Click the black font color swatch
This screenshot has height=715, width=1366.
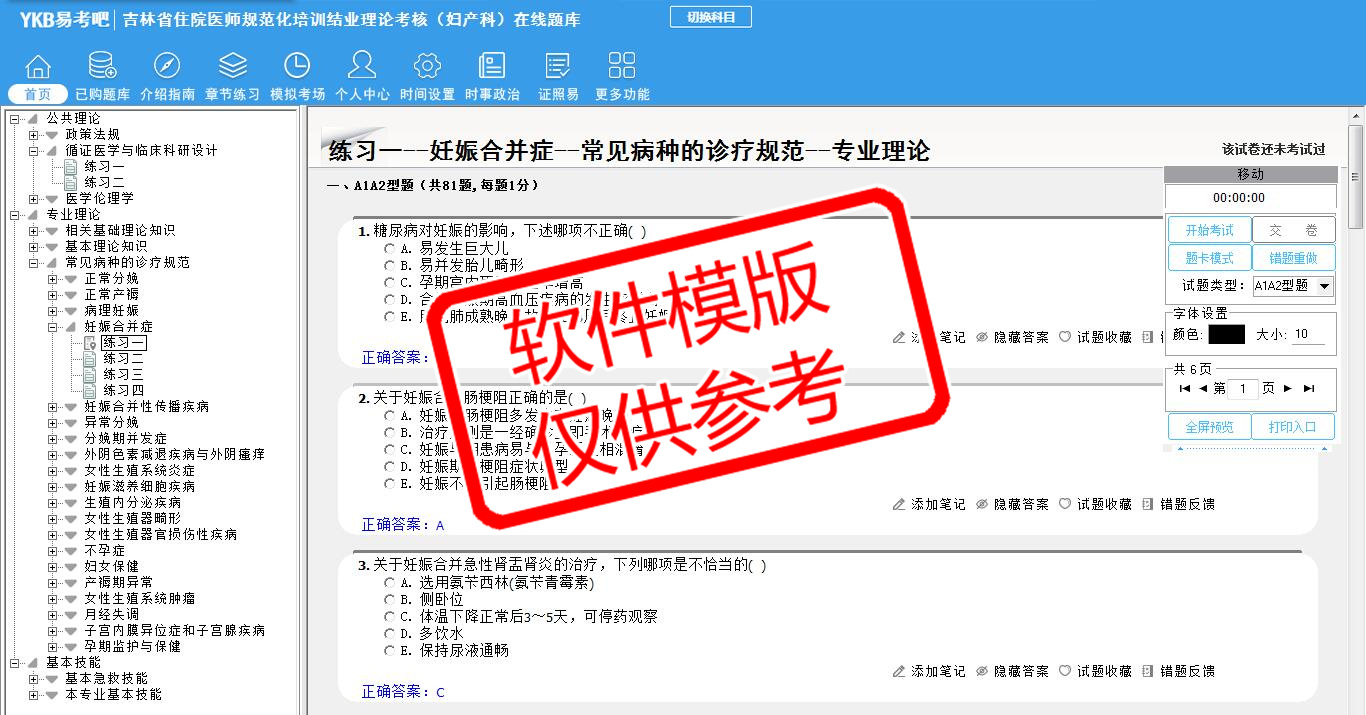coord(1226,335)
